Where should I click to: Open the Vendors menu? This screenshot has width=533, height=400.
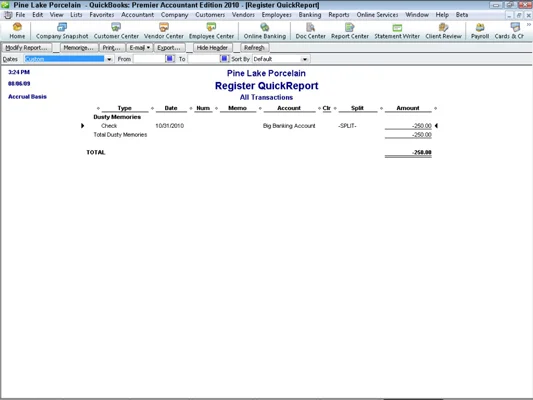point(243,15)
